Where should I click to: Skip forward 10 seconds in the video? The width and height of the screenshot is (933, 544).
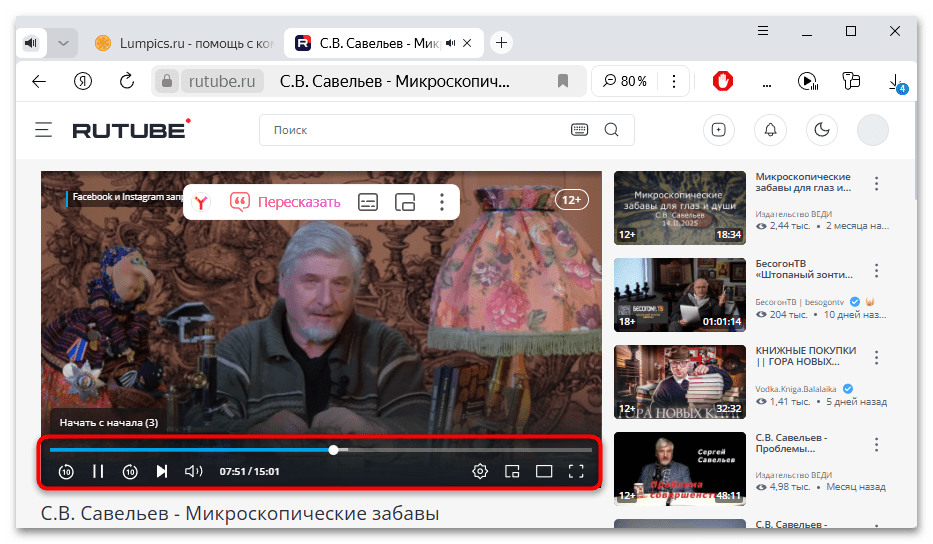pyautogui.click(x=130, y=471)
